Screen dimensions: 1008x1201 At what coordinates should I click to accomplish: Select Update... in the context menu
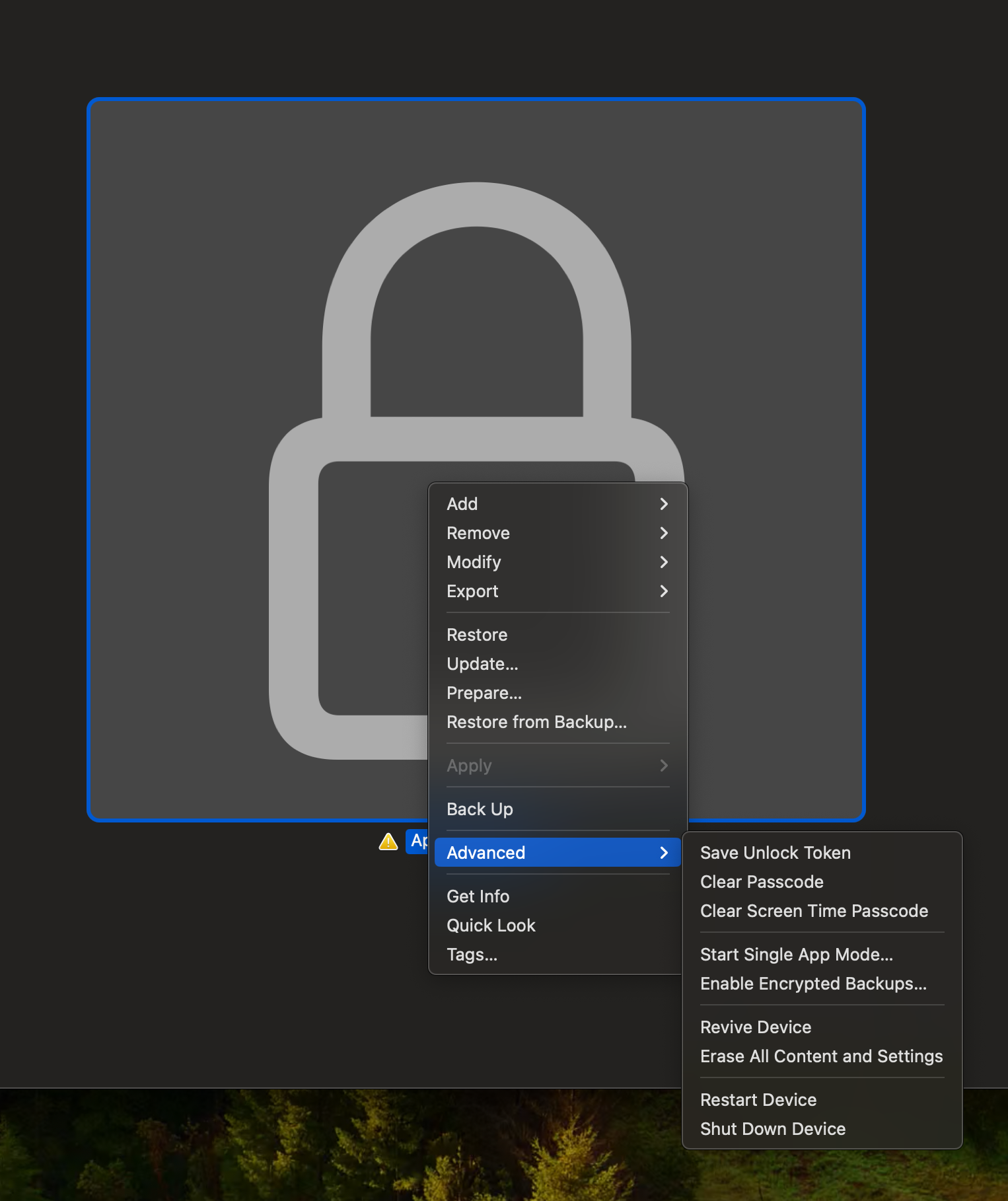(x=558, y=664)
